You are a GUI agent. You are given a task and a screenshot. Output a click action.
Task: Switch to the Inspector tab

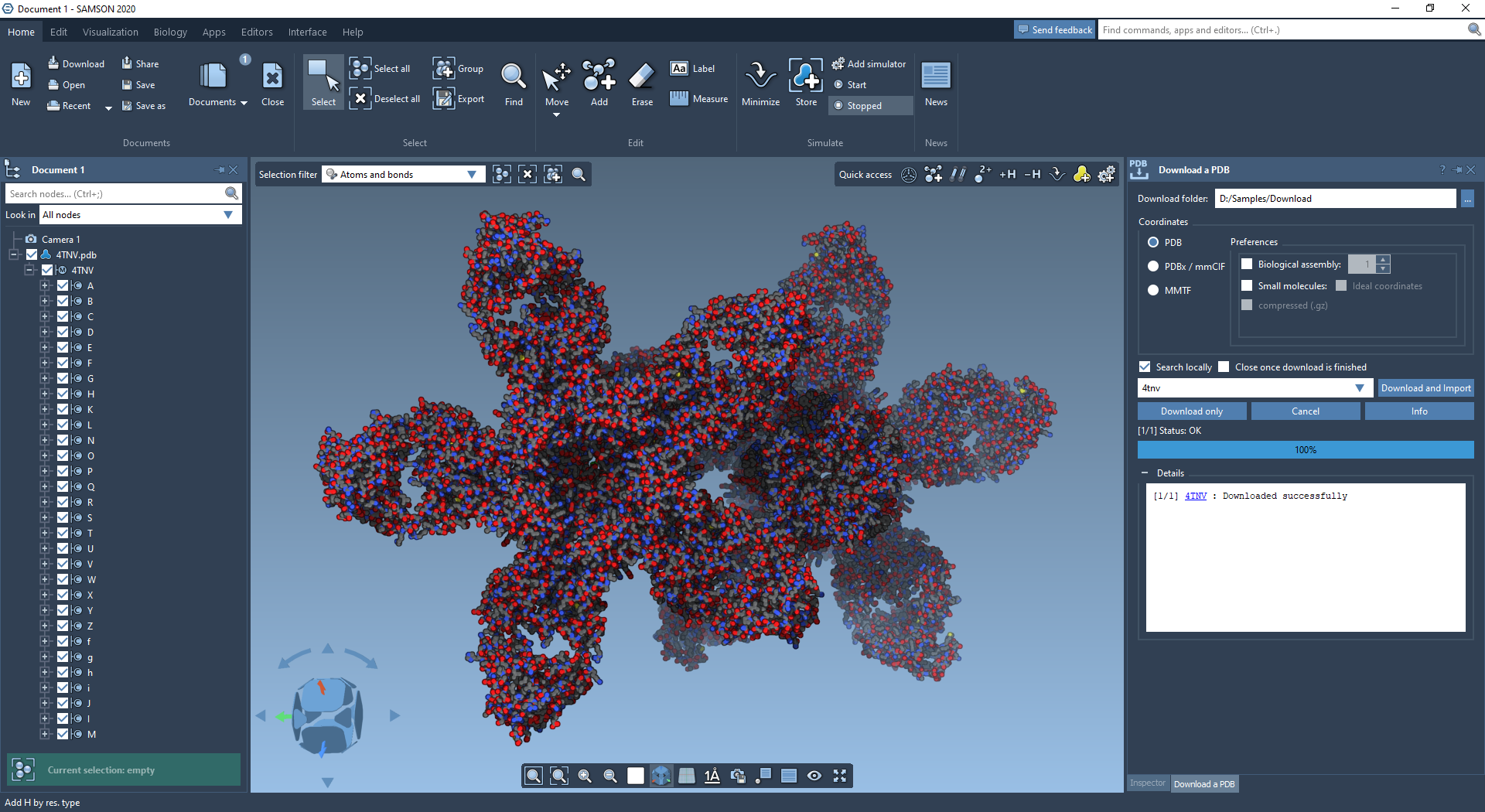click(1147, 783)
